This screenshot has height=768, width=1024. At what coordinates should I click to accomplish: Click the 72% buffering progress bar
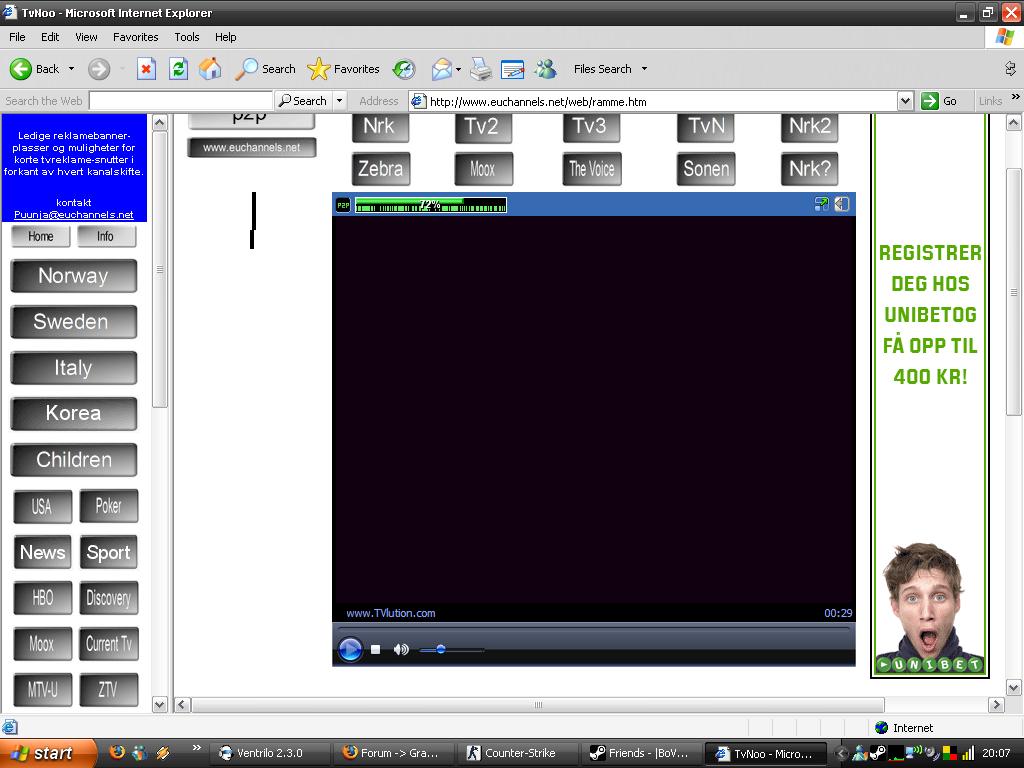[x=431, y=205]
